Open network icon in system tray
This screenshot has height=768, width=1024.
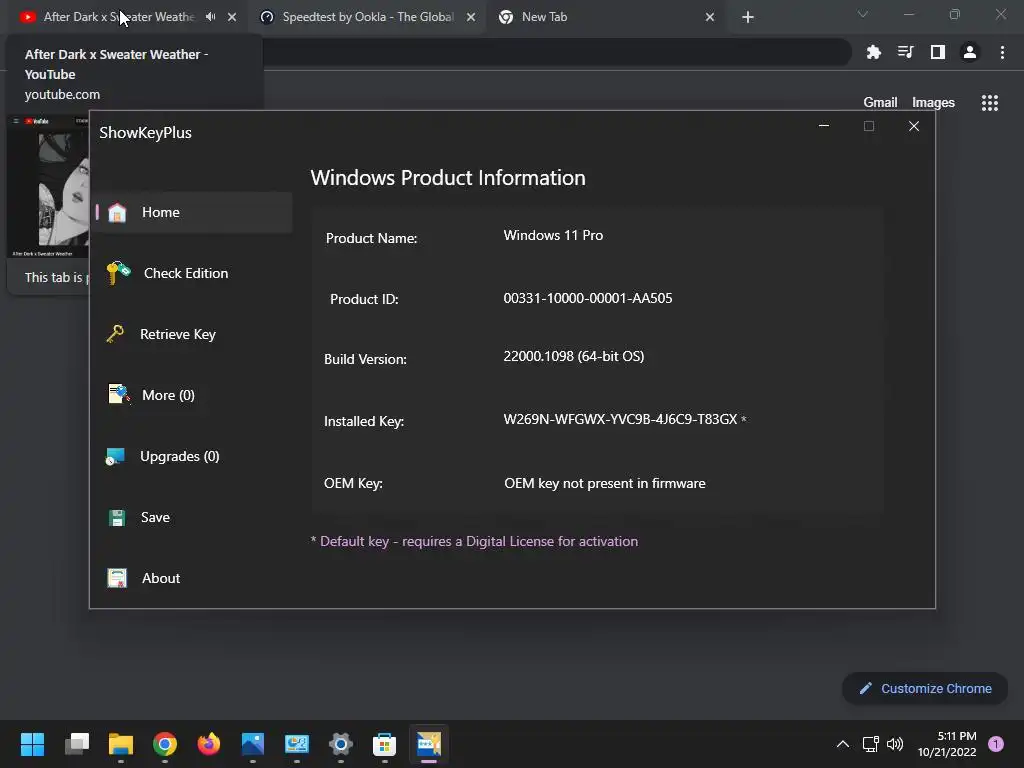point(871,744)
